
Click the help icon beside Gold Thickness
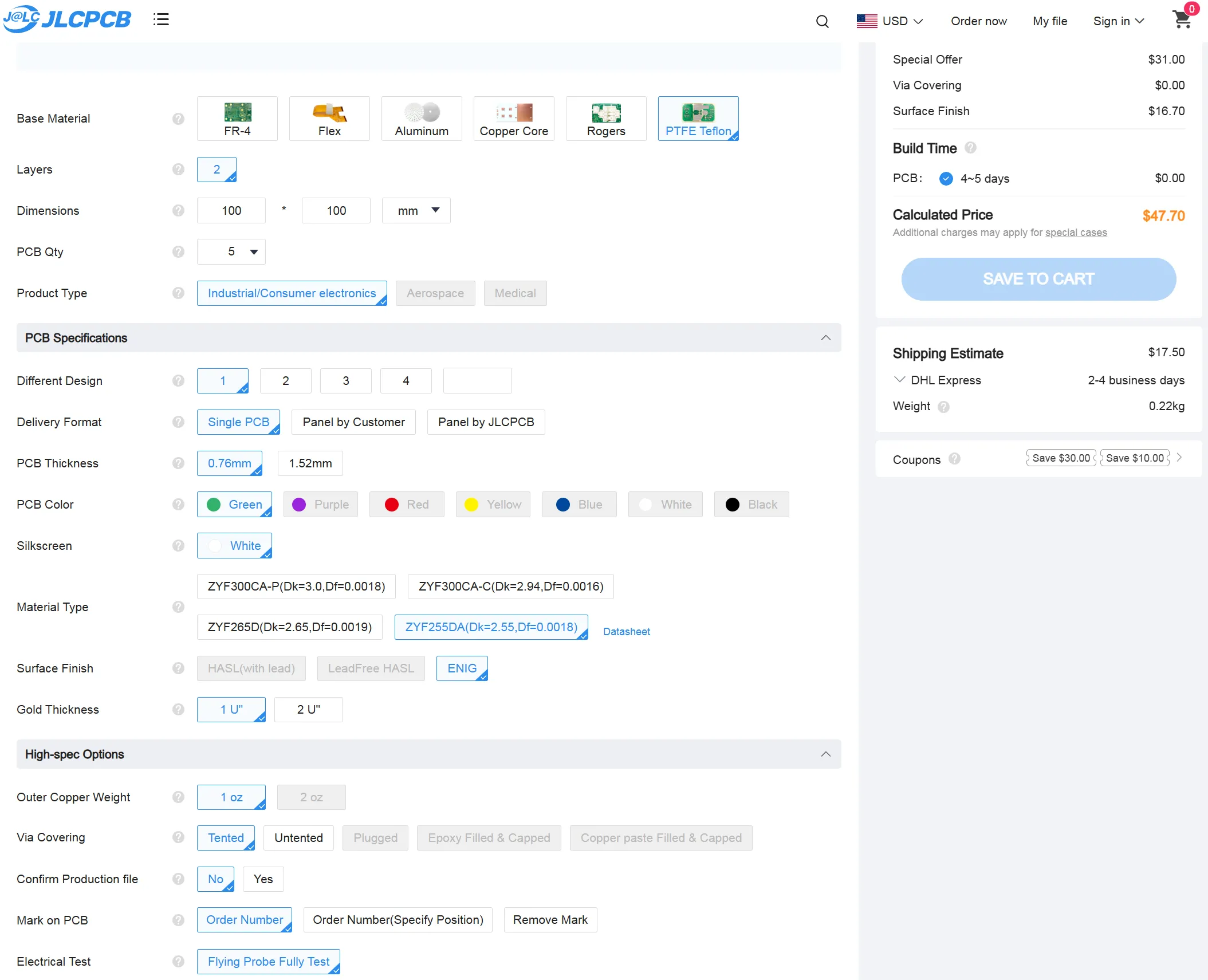pos(179,710)
